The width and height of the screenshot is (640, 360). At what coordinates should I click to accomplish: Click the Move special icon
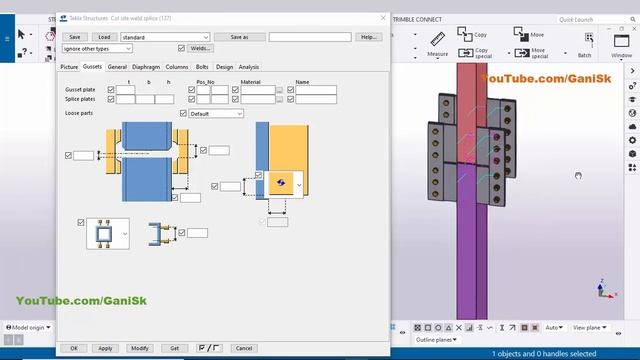pos(522,53)
